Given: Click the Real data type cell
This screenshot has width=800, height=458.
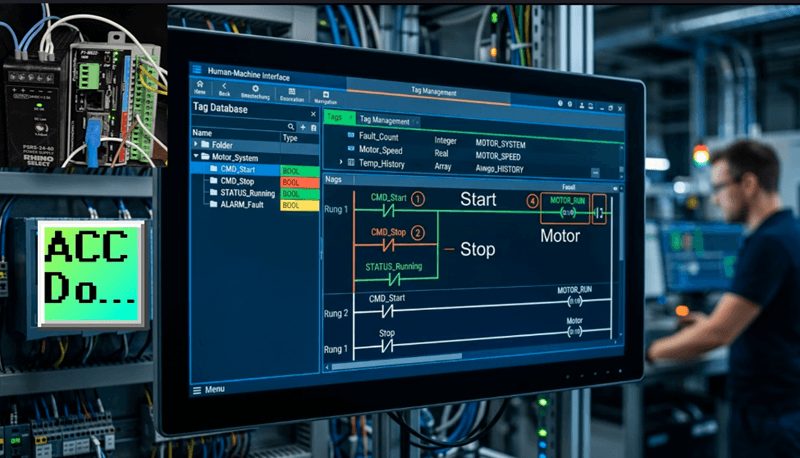Looking at the screenshot, I should pyautogui.click(x=441, y=153).
